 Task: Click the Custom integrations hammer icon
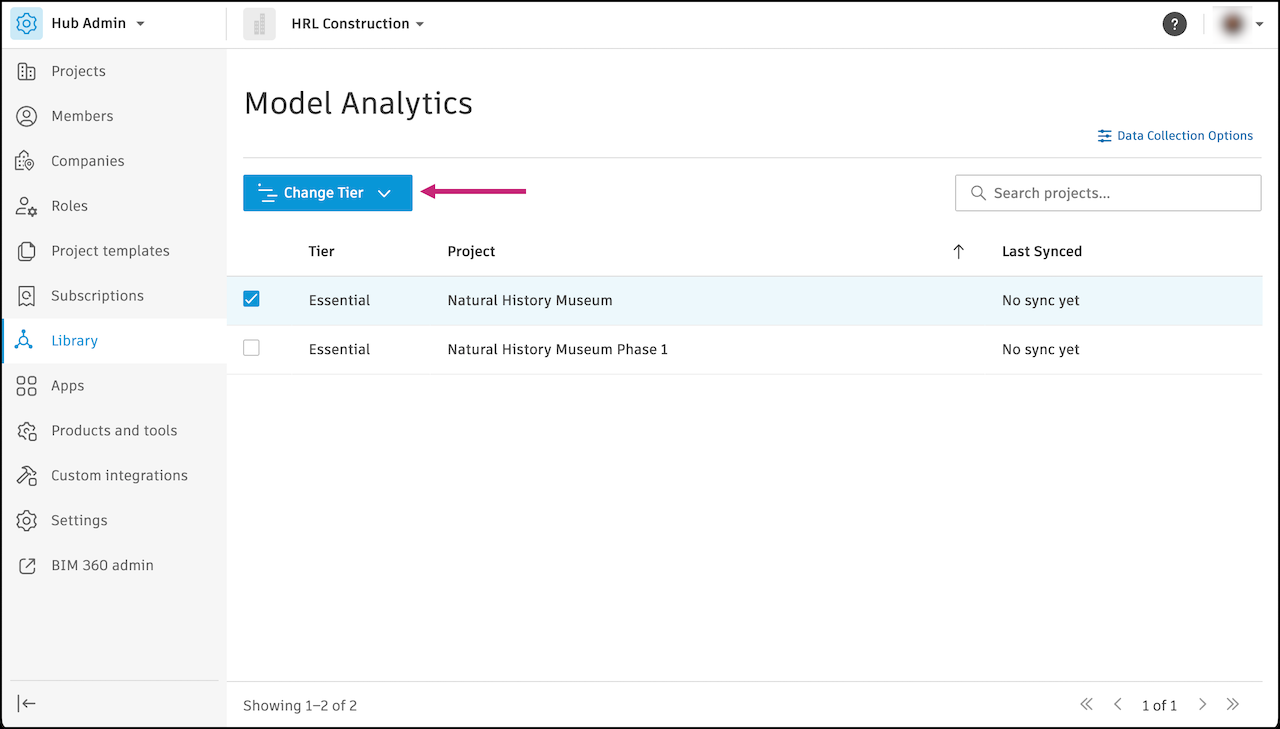[27, 476]
